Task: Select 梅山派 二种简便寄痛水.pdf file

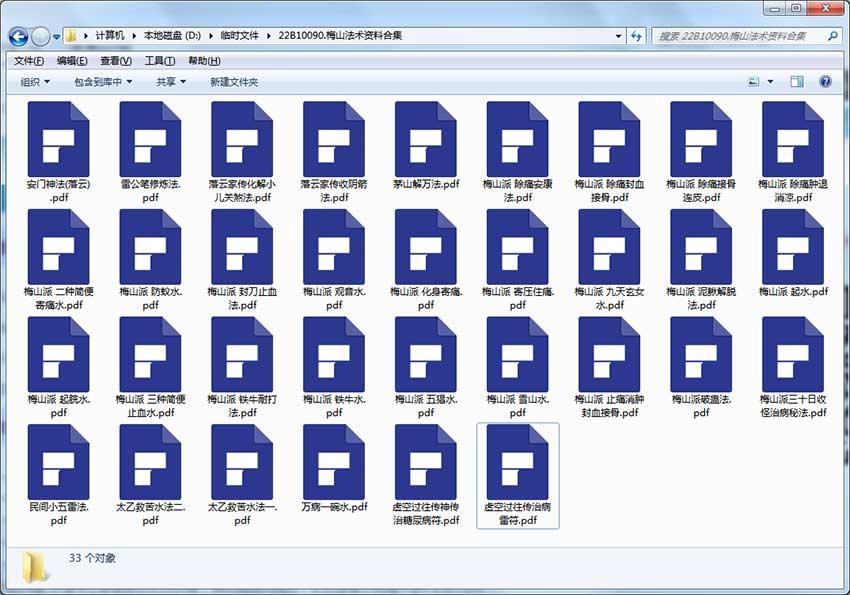Action: [59, 260]
